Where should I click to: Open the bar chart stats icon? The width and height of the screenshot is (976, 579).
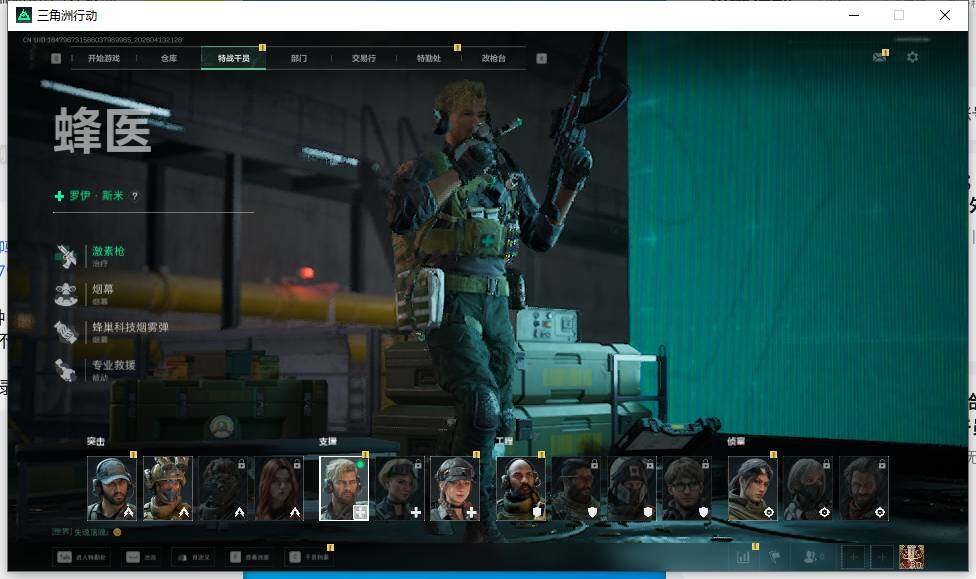tap(743, 557)
